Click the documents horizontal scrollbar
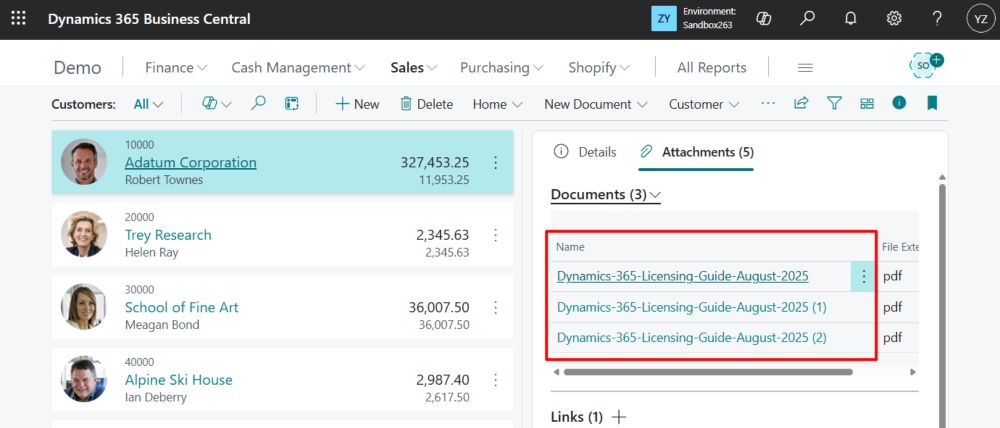This screenshot has width=1000, height=428. (708, 372)
